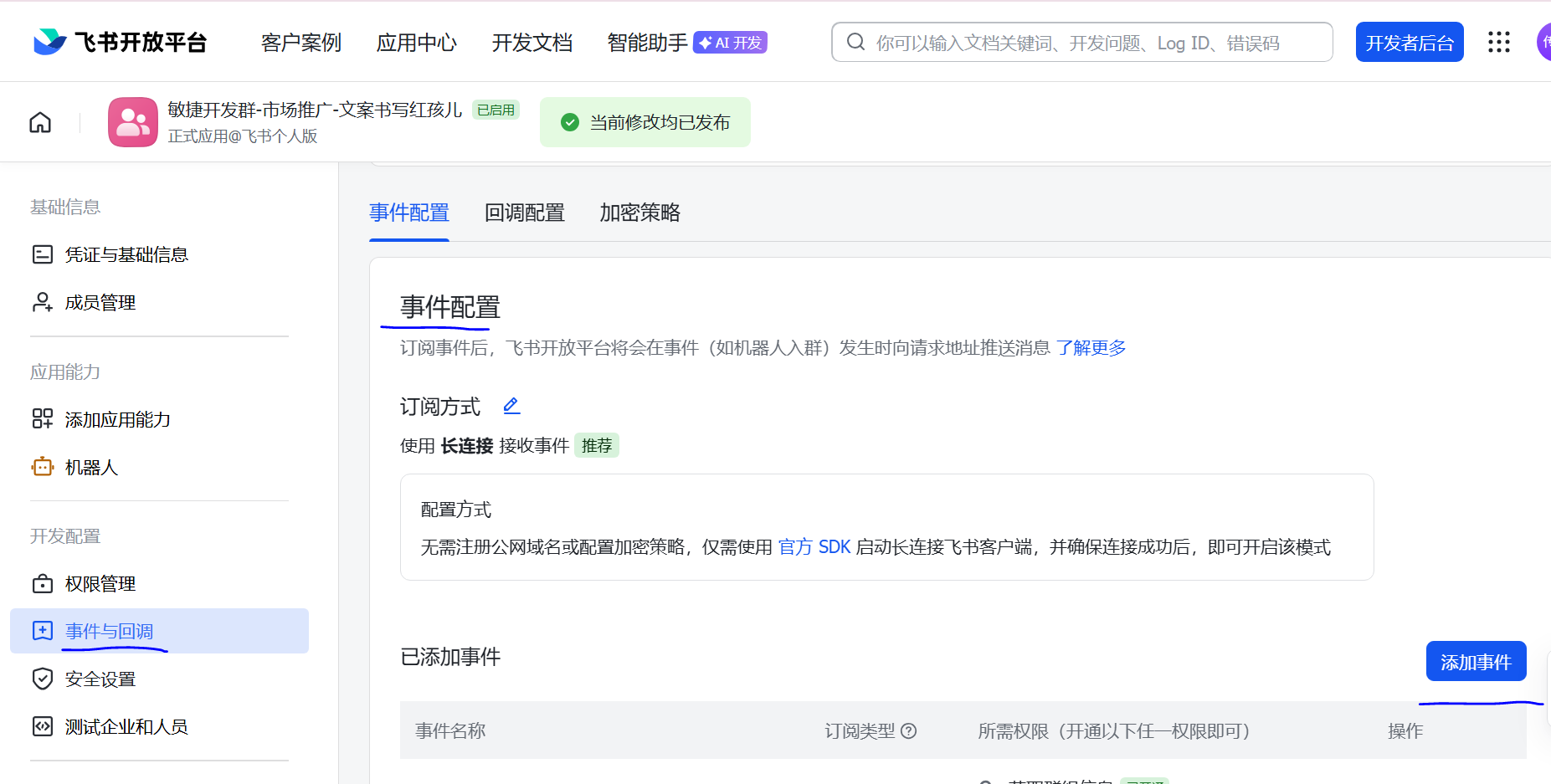Switch to 回调配置 tab
Screen dimensions: 1551x784
[x=525, y=213]
